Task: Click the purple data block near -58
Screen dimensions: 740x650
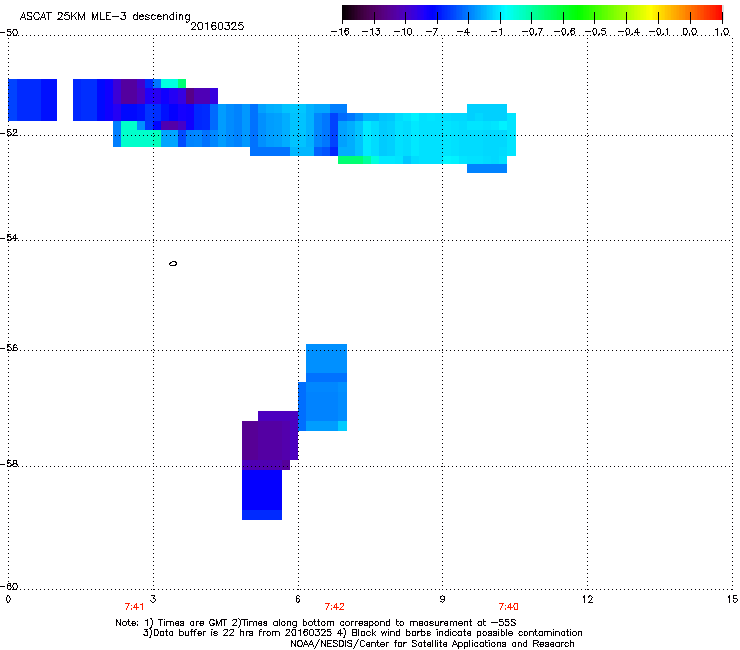Action: pos(270,440)
